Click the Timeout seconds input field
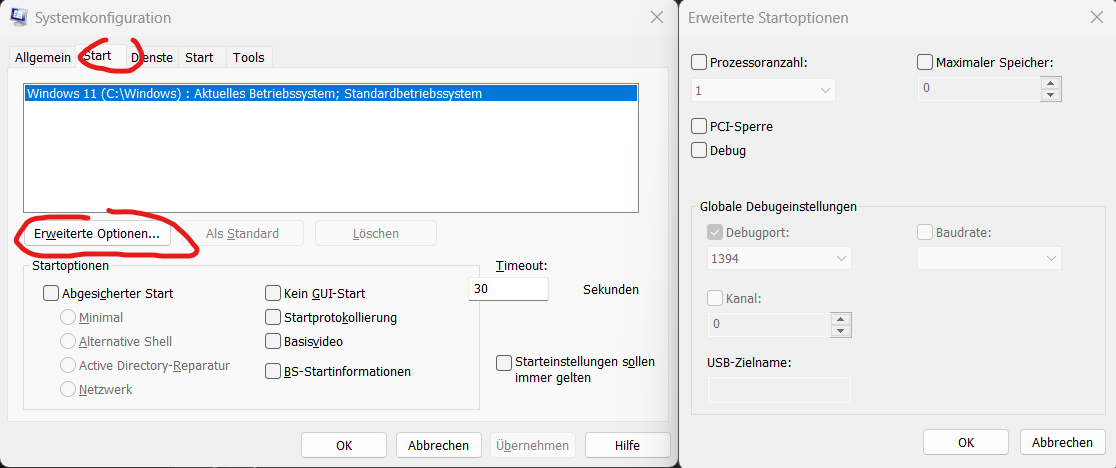 [508, 289]
